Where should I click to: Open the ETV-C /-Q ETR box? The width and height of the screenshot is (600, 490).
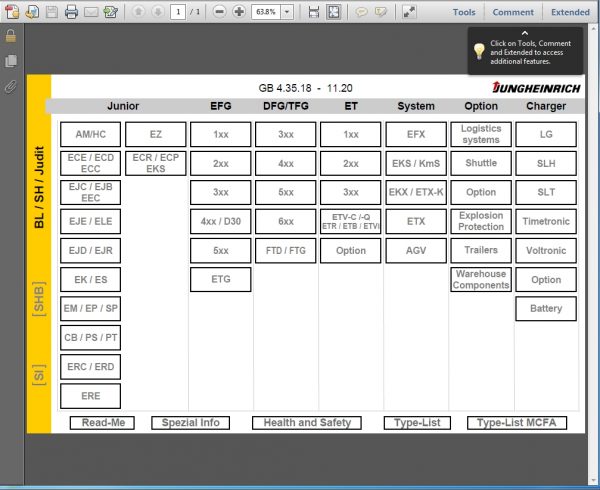coord(351,221)
